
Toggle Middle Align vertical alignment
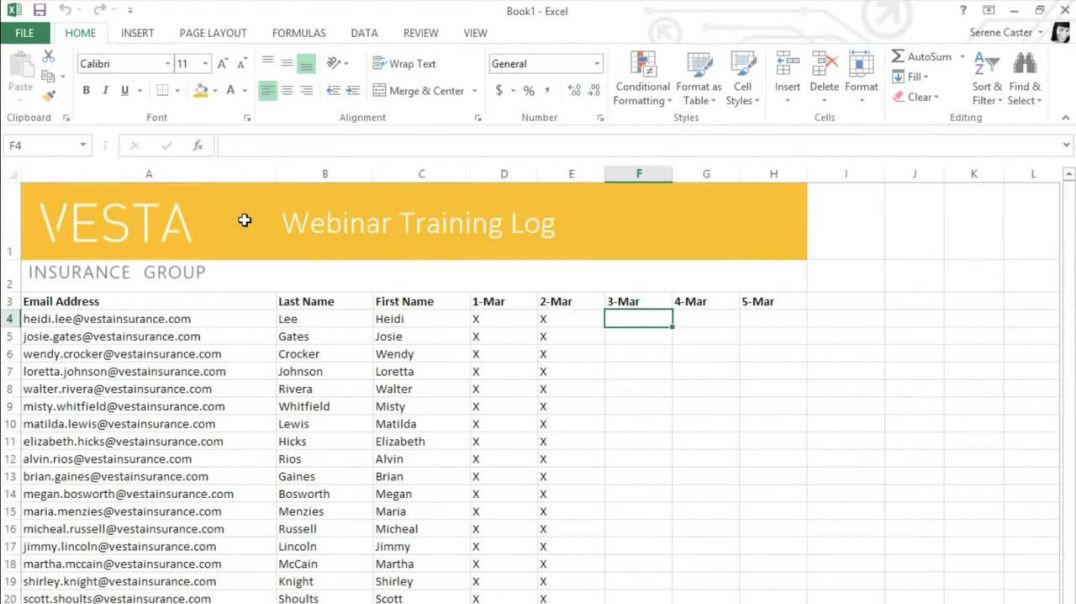[x=287, y=63]
